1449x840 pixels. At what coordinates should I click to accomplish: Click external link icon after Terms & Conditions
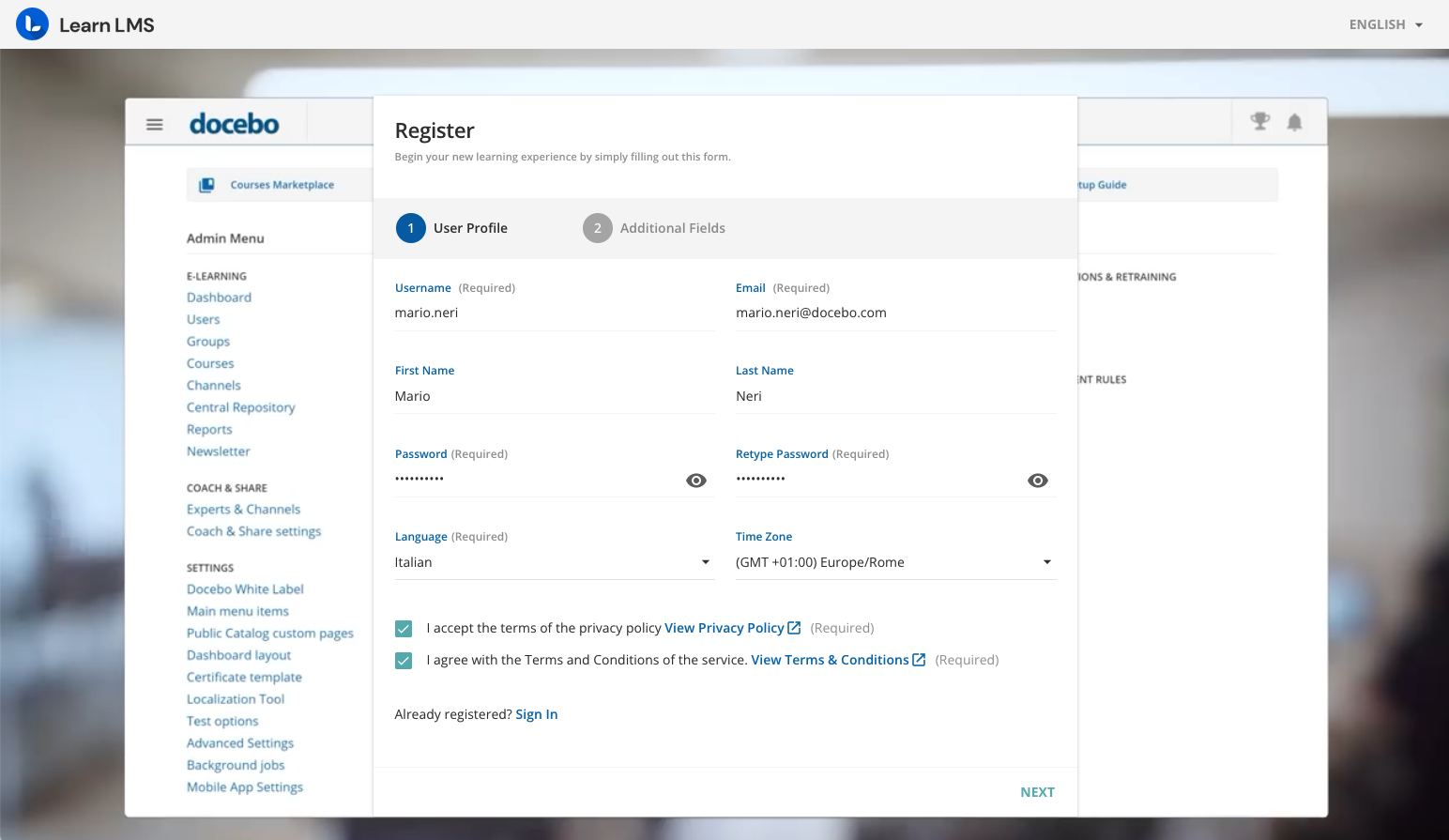pyautogui.click(x=919, y=660)
